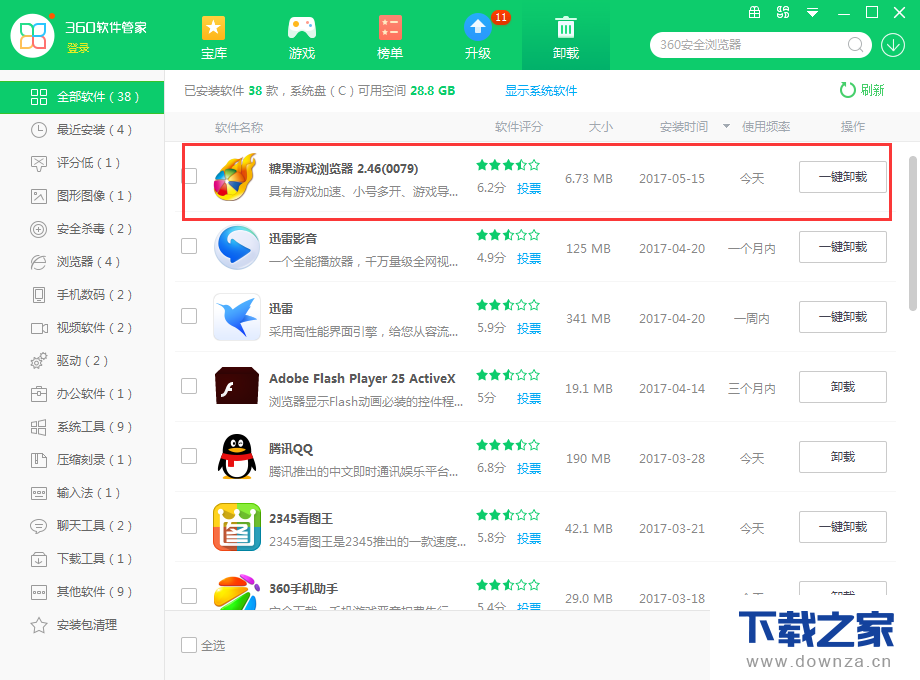The image size is (920, 680).
Task: Open the 榜单 rankings tab
Action: [390, 38]
